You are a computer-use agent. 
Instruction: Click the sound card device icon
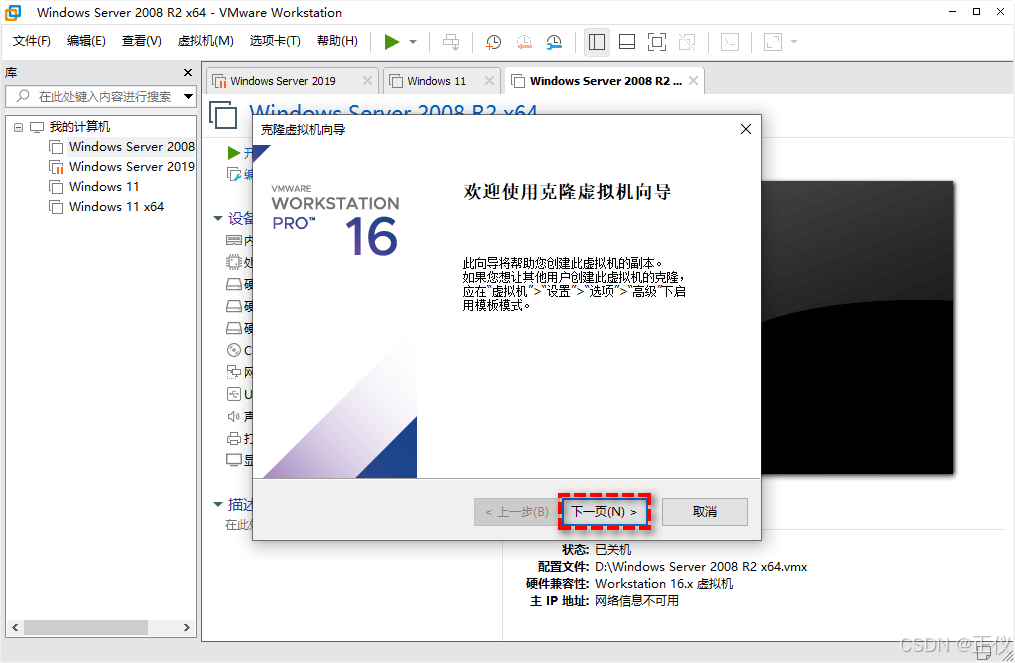234,416
